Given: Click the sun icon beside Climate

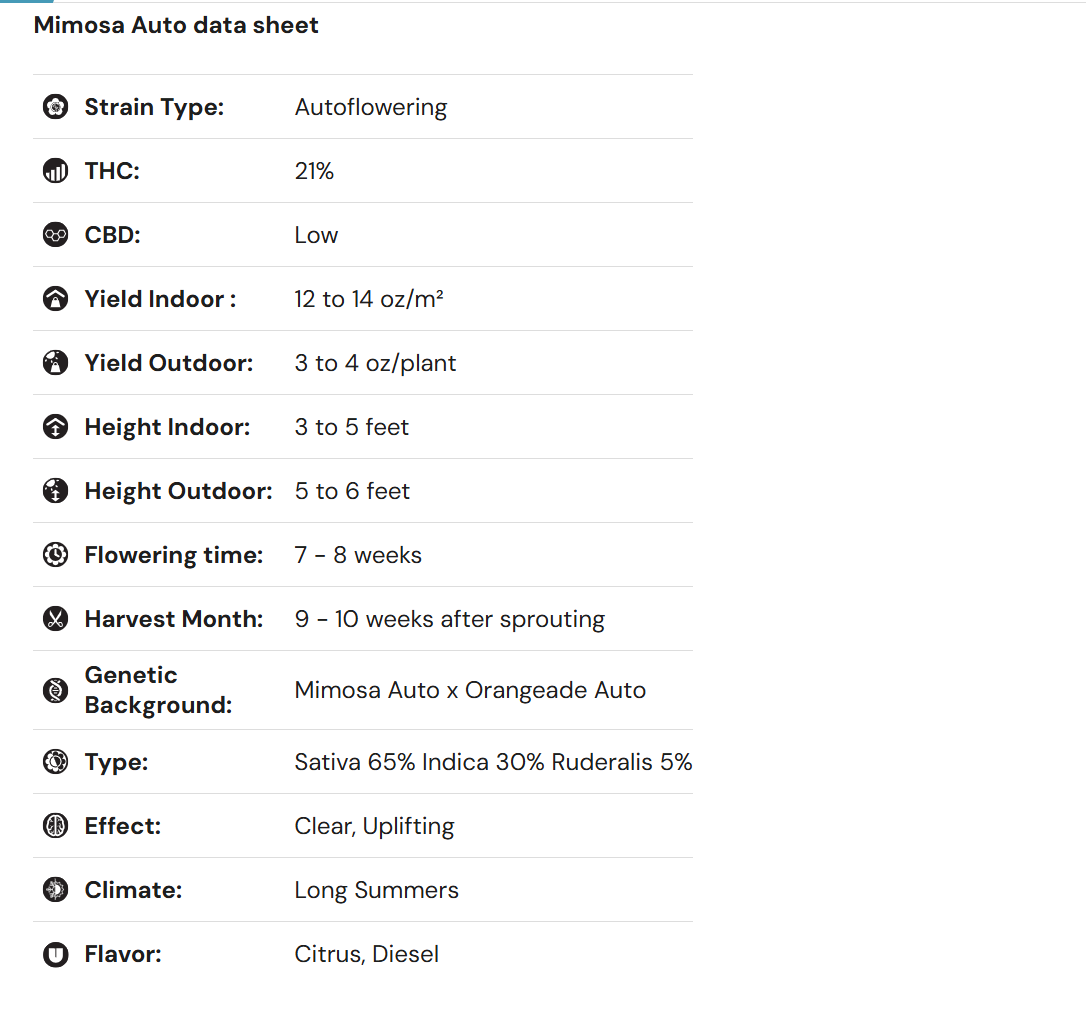Looking at the screenshot, I should click(56, 890).
